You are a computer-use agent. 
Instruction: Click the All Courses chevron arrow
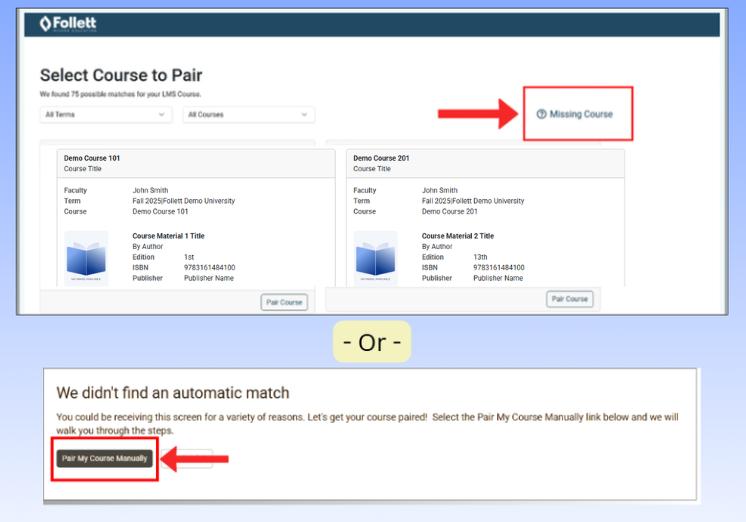click(x=304, y=115)
